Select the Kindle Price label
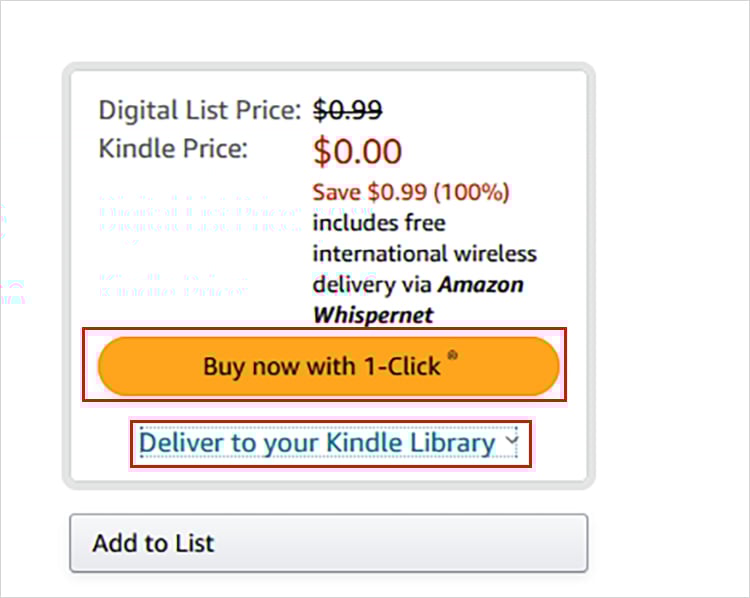The height and width of the screenshot is (598, 750). [172, 150]
